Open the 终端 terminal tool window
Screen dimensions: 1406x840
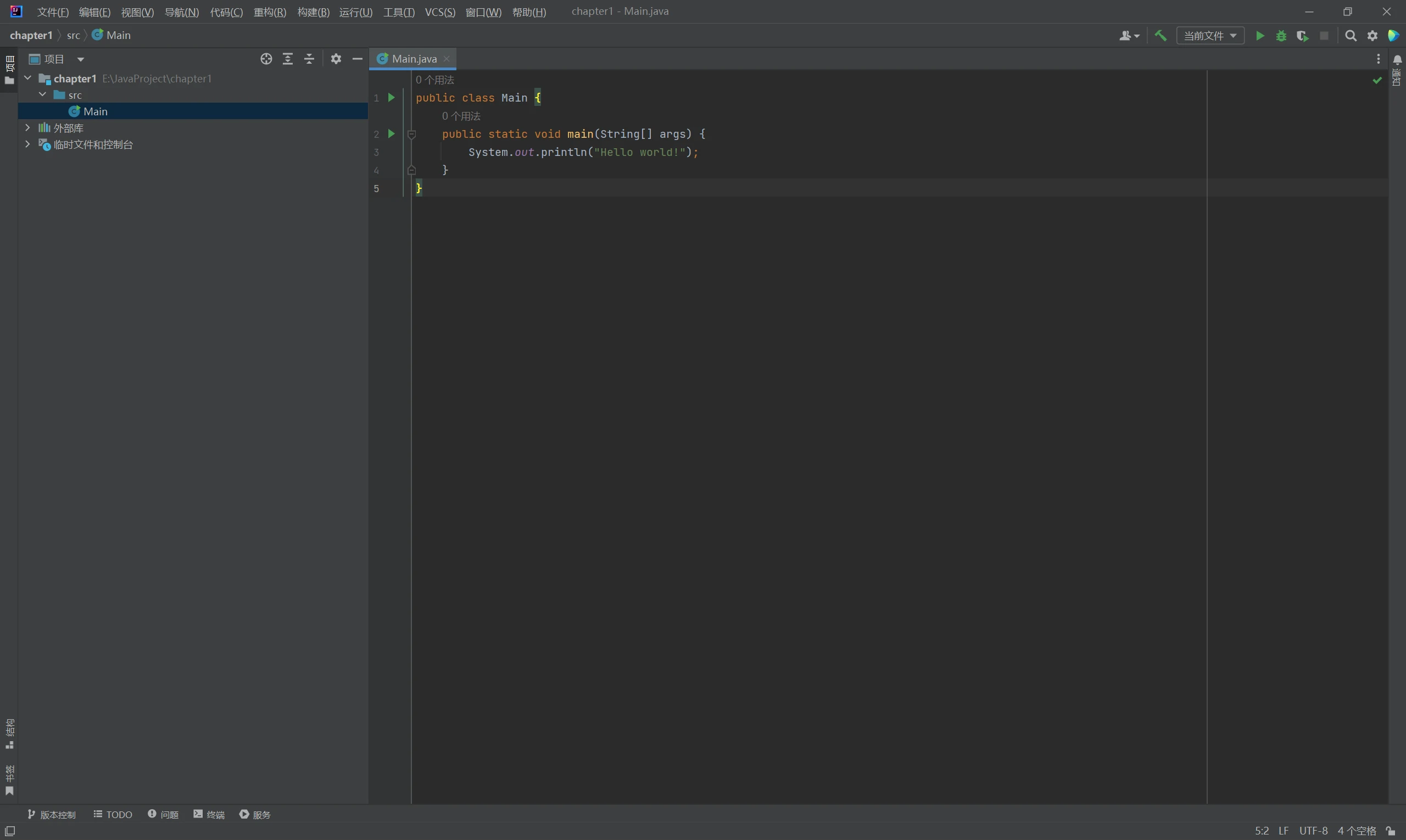[x=209, y=814]
